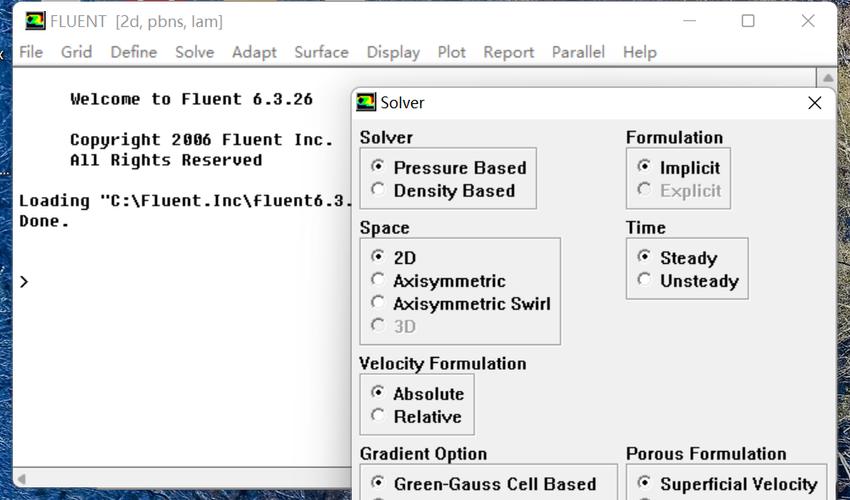The height and width of the screenshot is (500, 850).
Task: Click the 'Gradient Option' group label
Action: click(x=423, y=453)
